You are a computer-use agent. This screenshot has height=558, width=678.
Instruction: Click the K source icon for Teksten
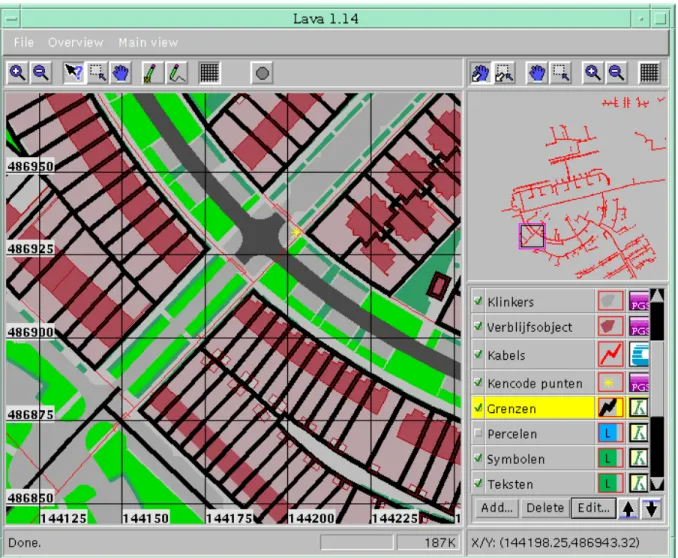click(x=639, y=483)
